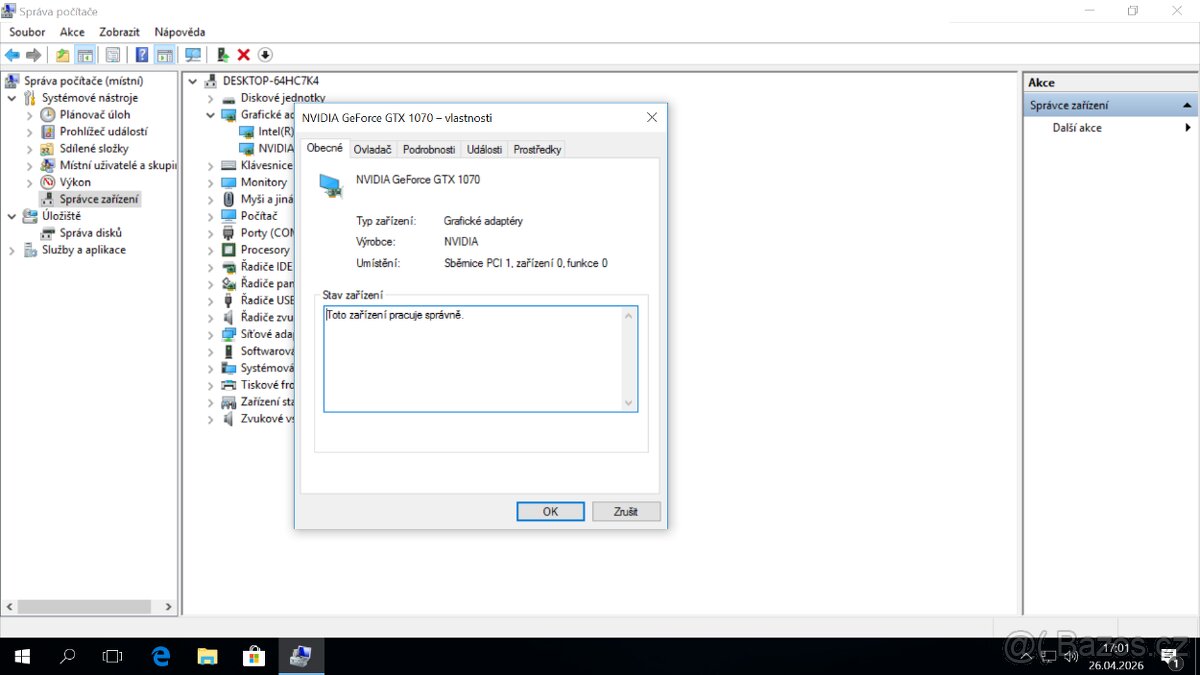Switch to the Podrobnosti tab

click(429, 149)
